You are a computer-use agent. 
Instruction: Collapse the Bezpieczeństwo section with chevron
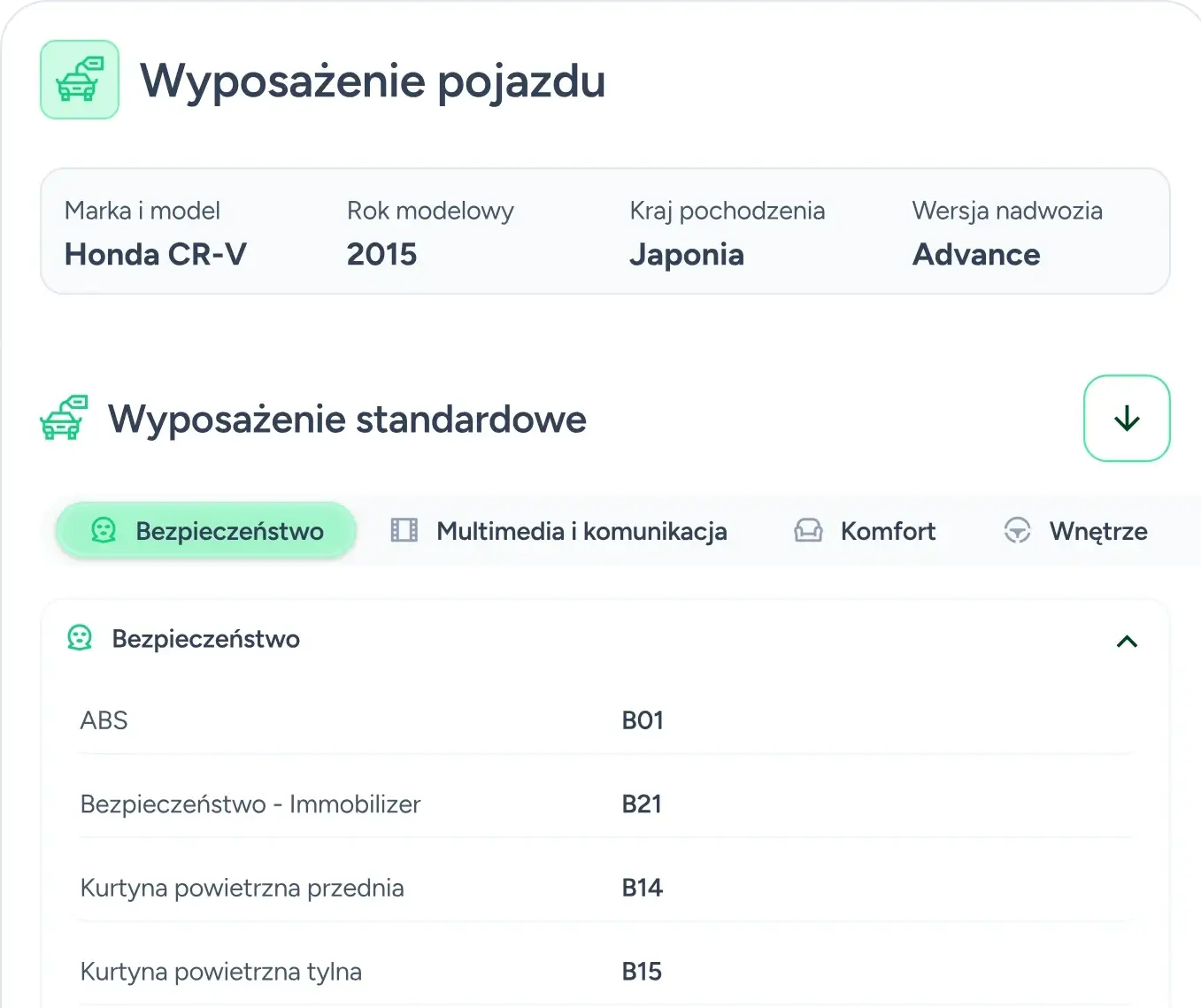tap(1127, 641)
